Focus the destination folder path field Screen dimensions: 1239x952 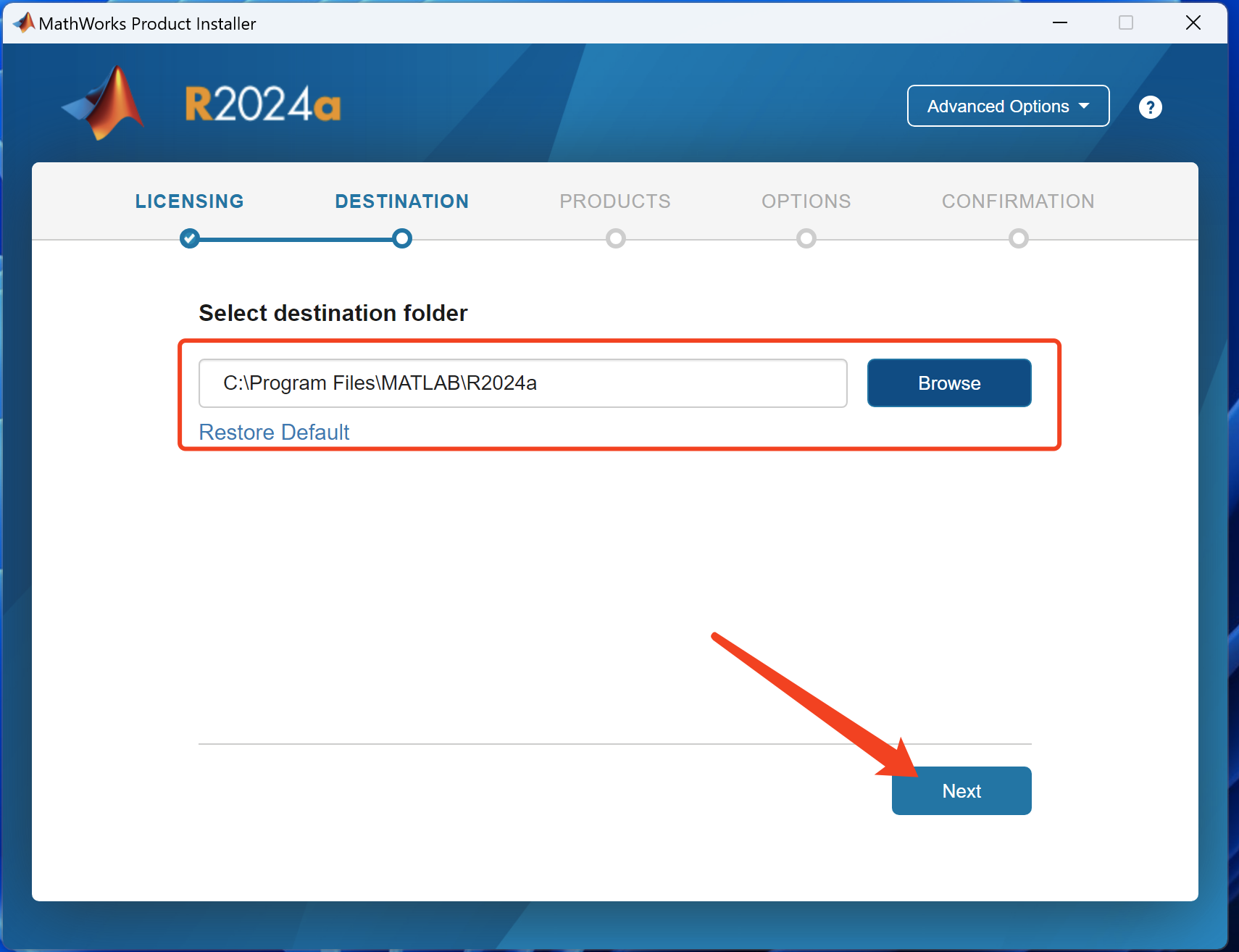coord(522,383)
